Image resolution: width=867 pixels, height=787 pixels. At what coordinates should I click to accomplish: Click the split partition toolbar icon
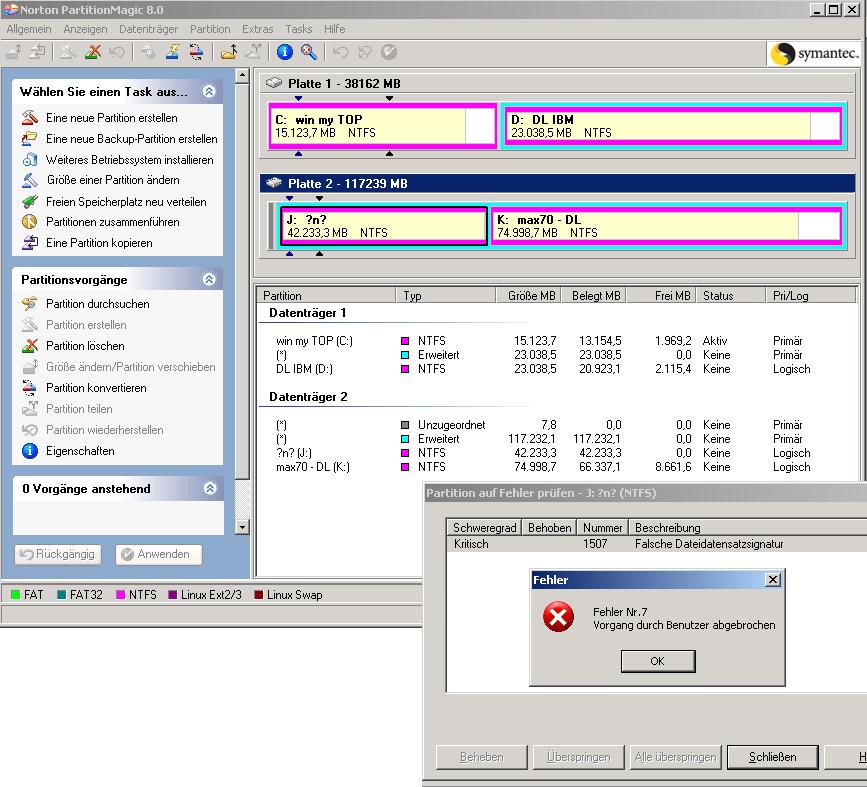253,52
